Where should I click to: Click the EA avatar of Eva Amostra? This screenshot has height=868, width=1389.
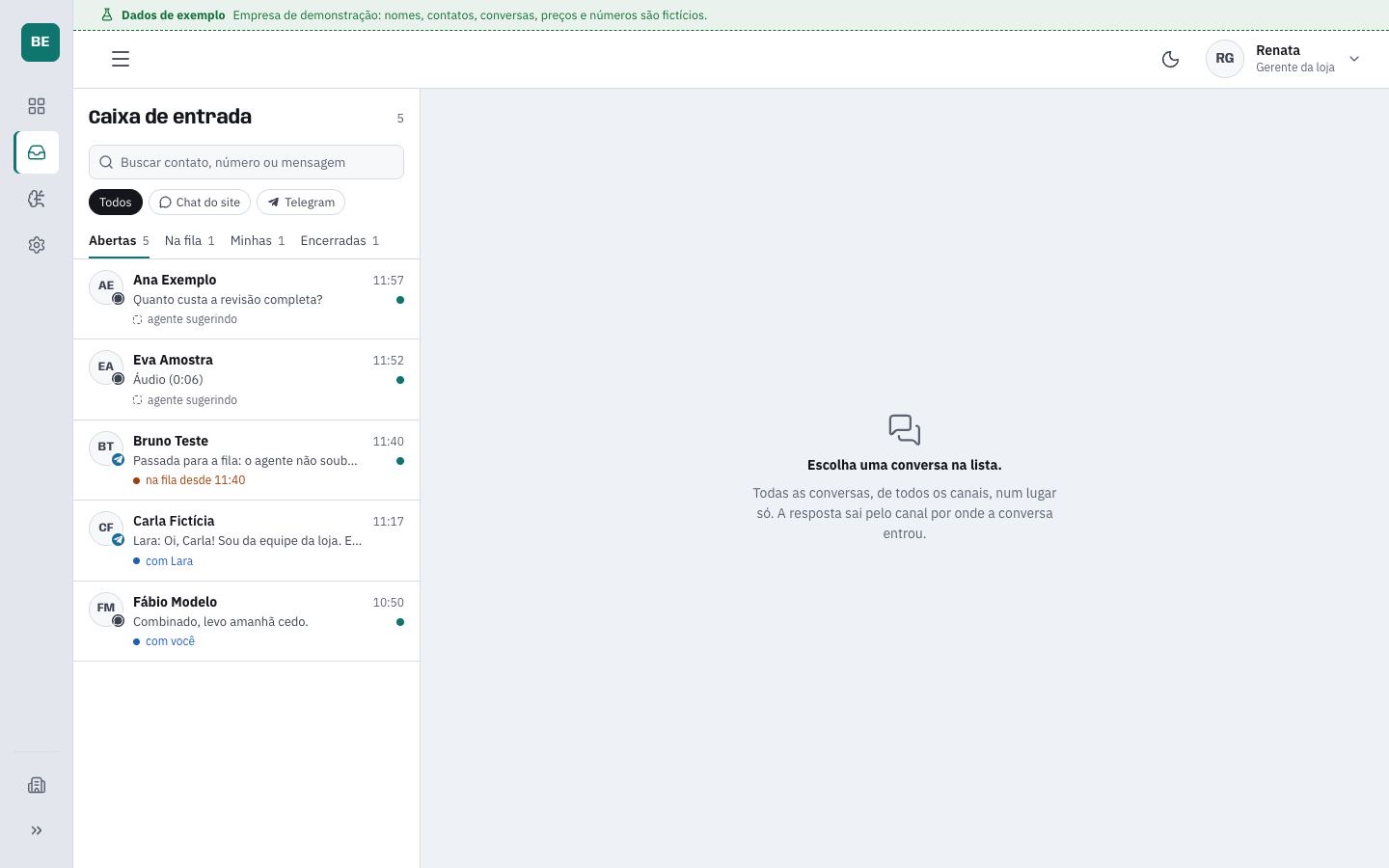point(106,367)
